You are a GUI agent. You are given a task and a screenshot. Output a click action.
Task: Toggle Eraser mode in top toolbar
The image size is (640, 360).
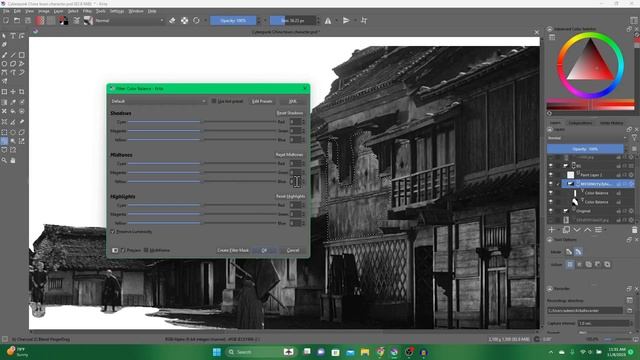pyautogui.click(x=172, y=20)
